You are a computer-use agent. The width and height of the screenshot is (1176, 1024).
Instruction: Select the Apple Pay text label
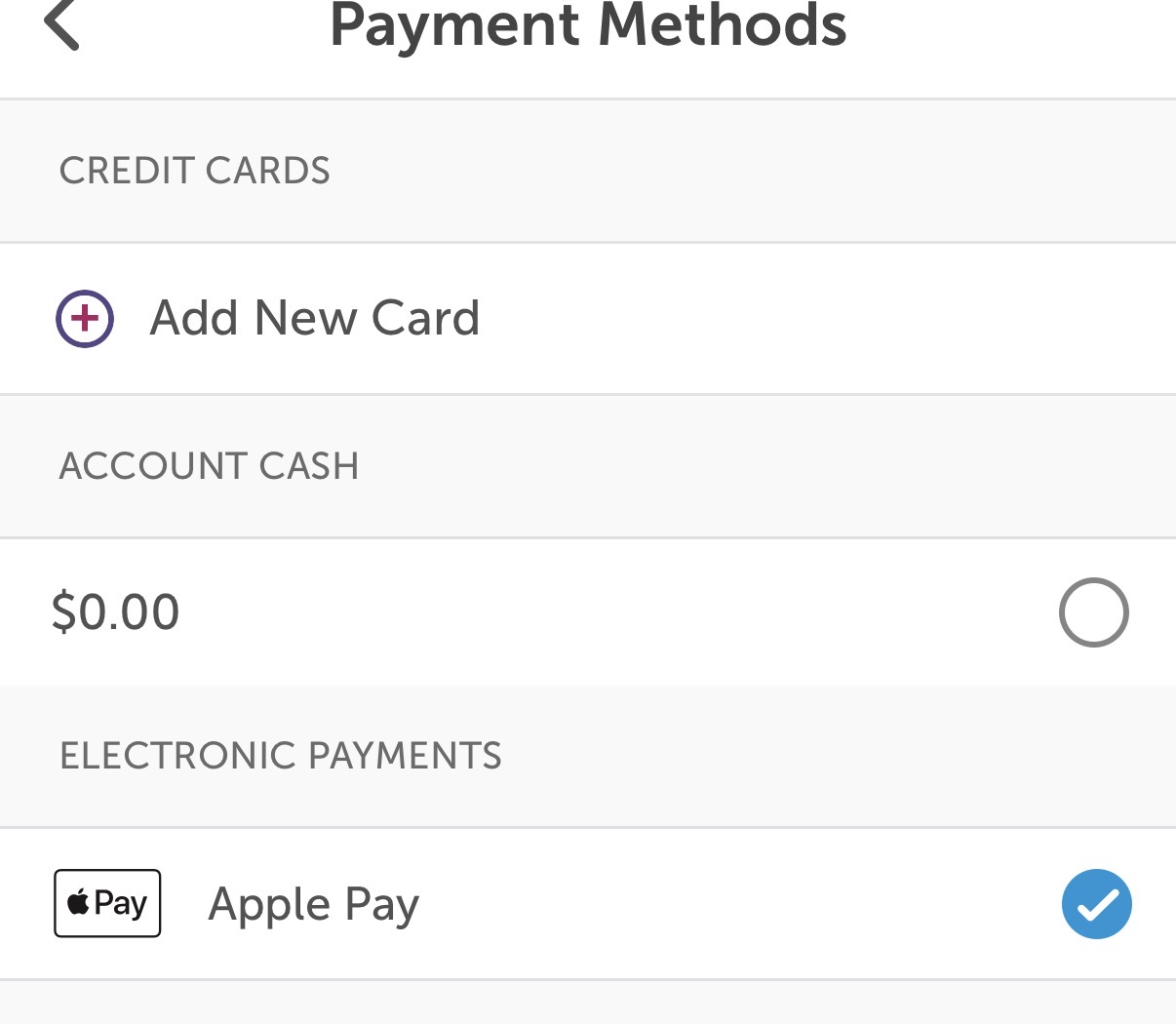coord(313,904)
